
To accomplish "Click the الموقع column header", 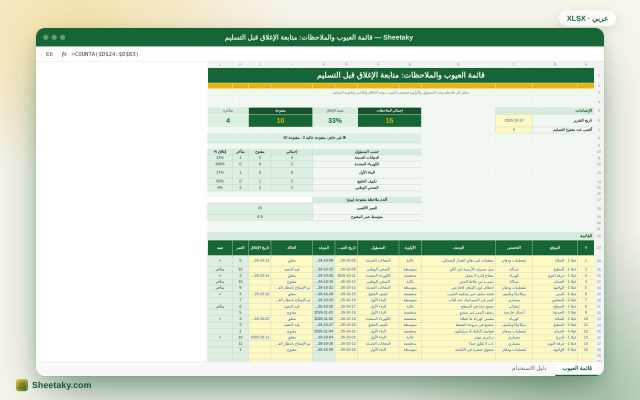I will [x=555, y=248].
